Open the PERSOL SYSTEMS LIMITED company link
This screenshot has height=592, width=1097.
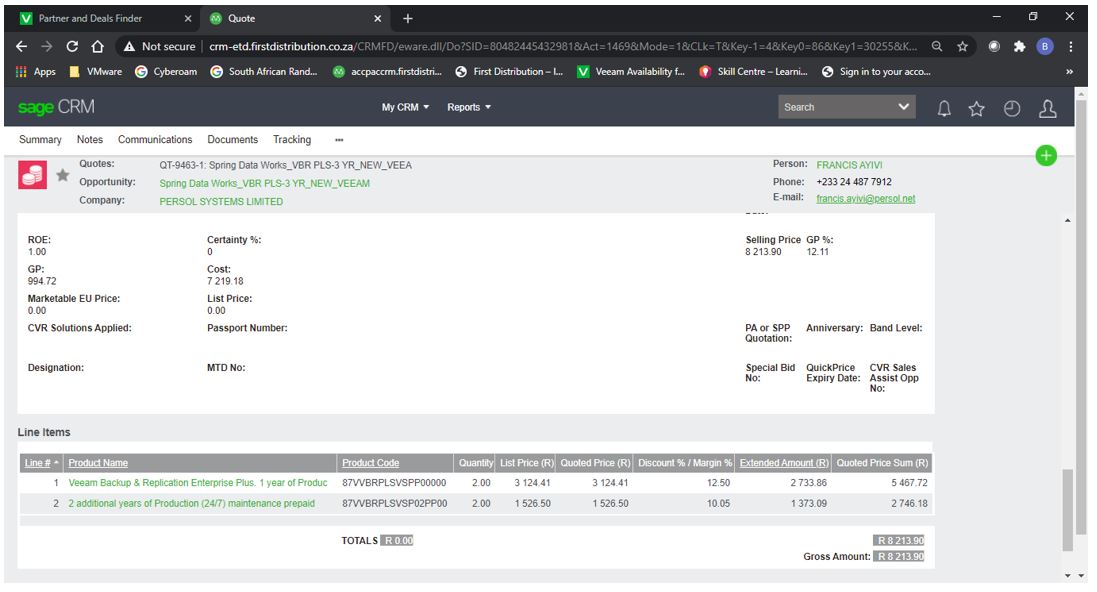tap(221, 202)
